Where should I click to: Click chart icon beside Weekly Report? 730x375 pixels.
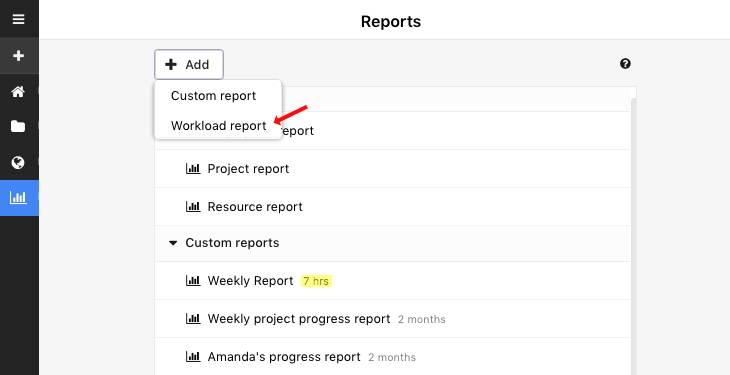pyautogui.click(x=193, y=281)
